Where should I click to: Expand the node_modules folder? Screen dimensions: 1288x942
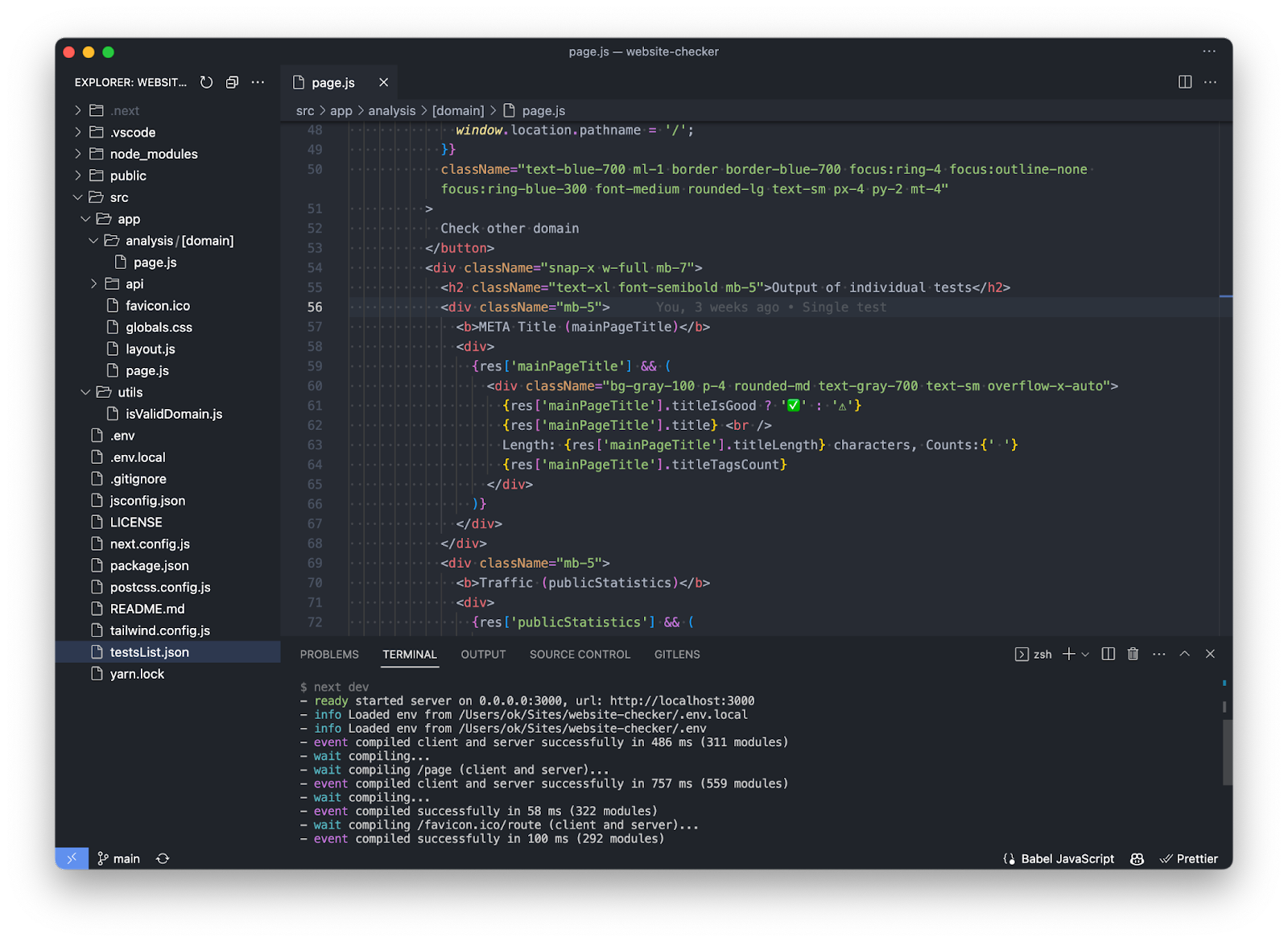(153, 154)
